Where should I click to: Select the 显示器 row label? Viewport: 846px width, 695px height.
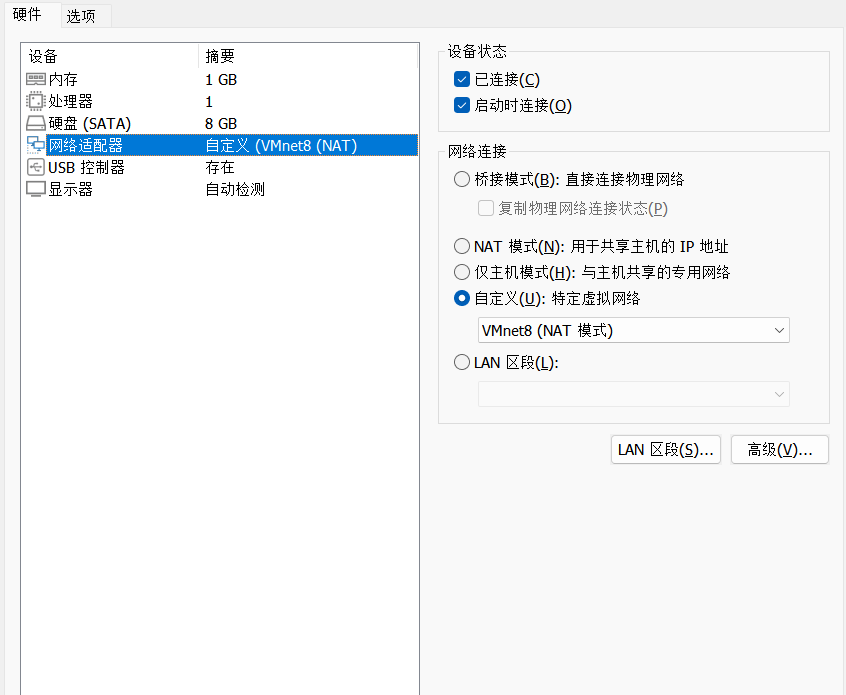tap(71, 189)
